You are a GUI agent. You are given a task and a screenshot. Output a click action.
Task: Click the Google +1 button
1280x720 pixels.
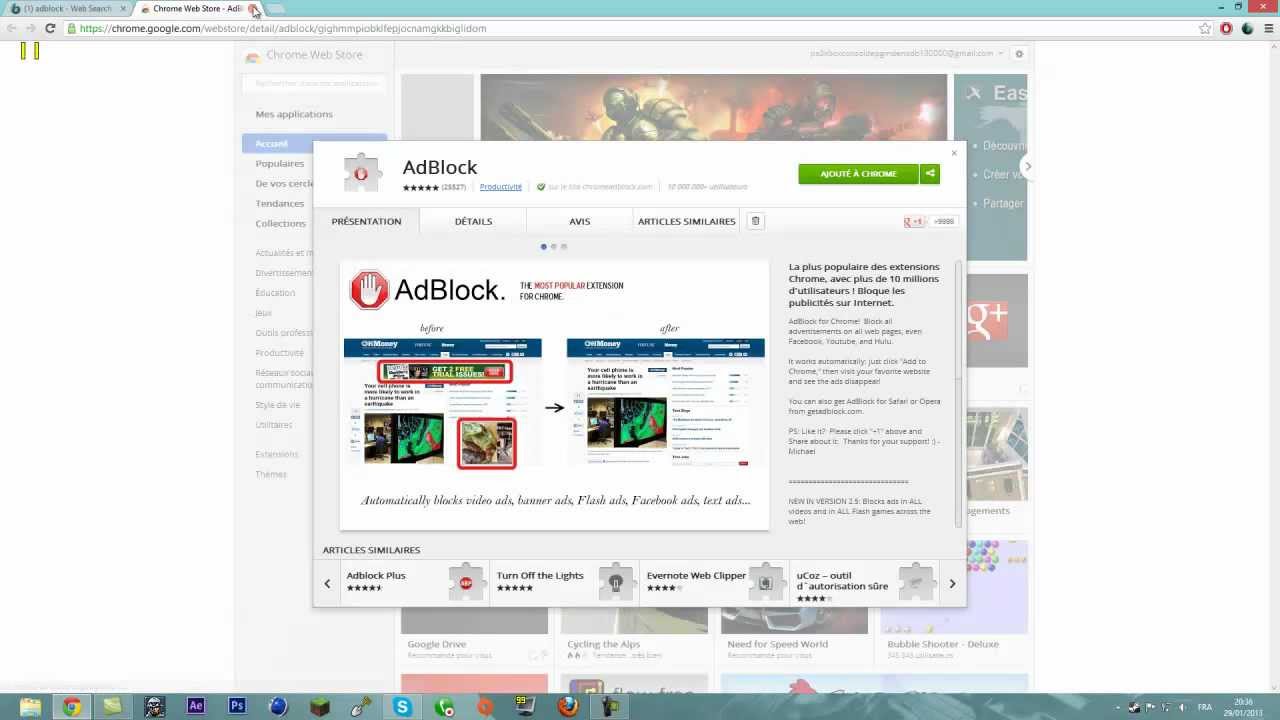[x=914, y=222]
